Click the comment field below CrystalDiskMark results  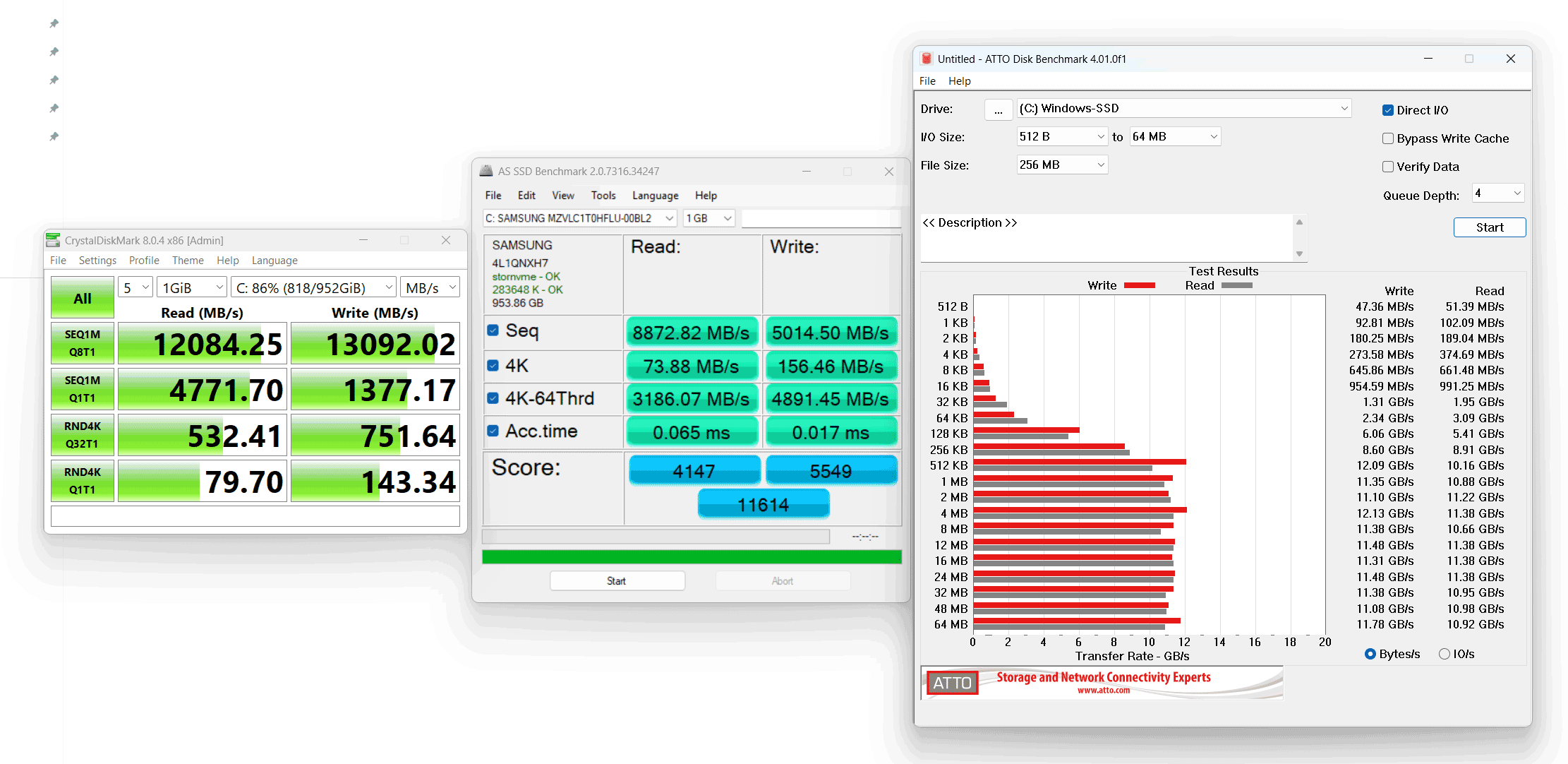pyautogui.click(x=255, y=515)
